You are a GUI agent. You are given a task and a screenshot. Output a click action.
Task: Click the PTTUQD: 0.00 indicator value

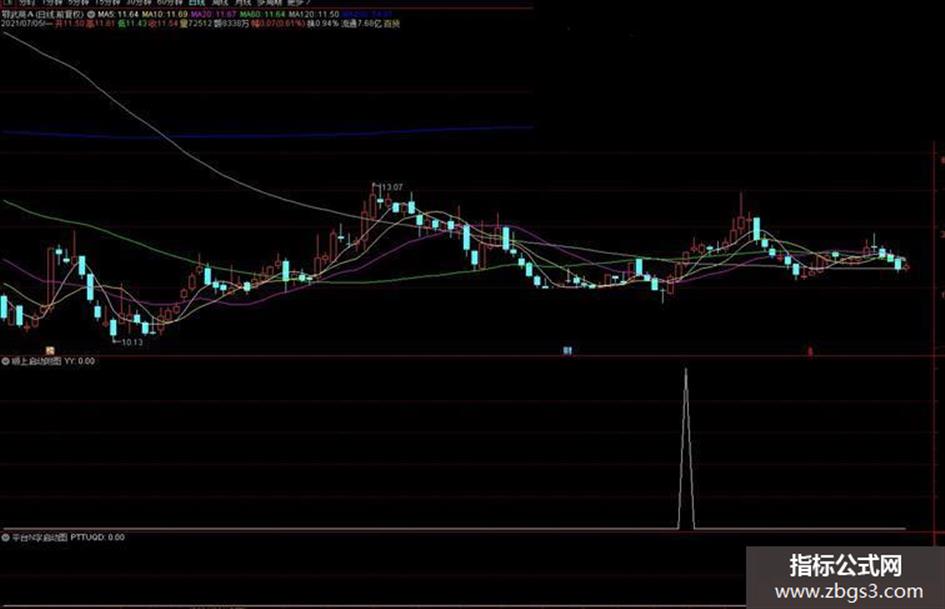pyautogui.click(x=98, y=537)
